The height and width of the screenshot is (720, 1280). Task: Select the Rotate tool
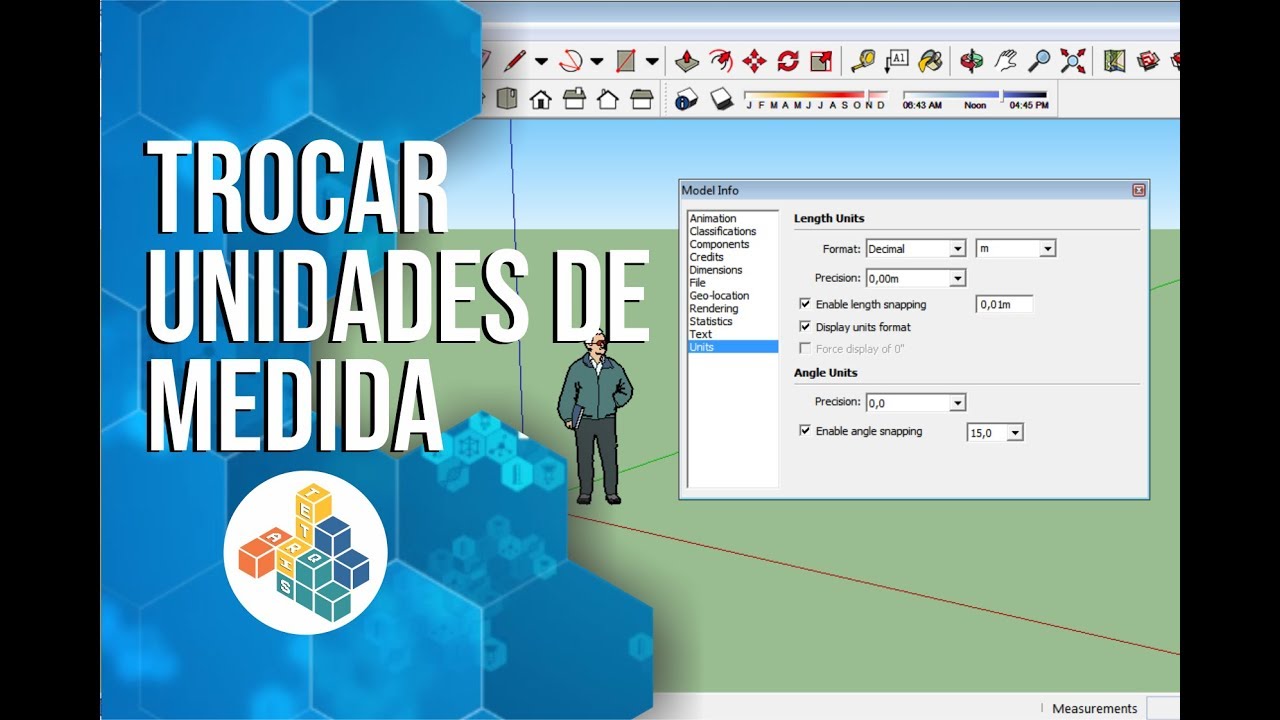788,61
